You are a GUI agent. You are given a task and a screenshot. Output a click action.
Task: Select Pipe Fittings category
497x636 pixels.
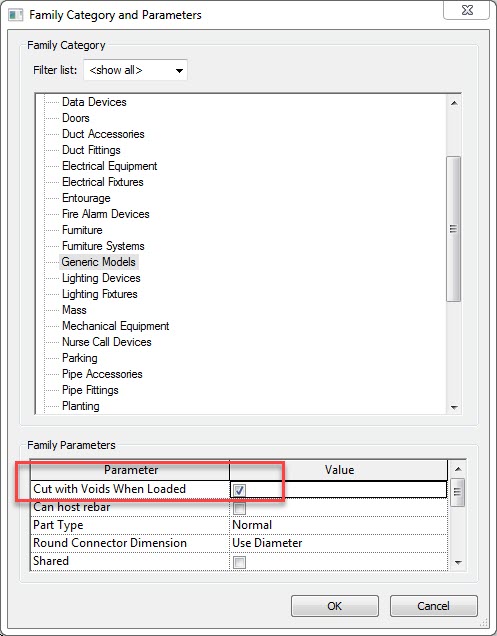coord(90,390)
